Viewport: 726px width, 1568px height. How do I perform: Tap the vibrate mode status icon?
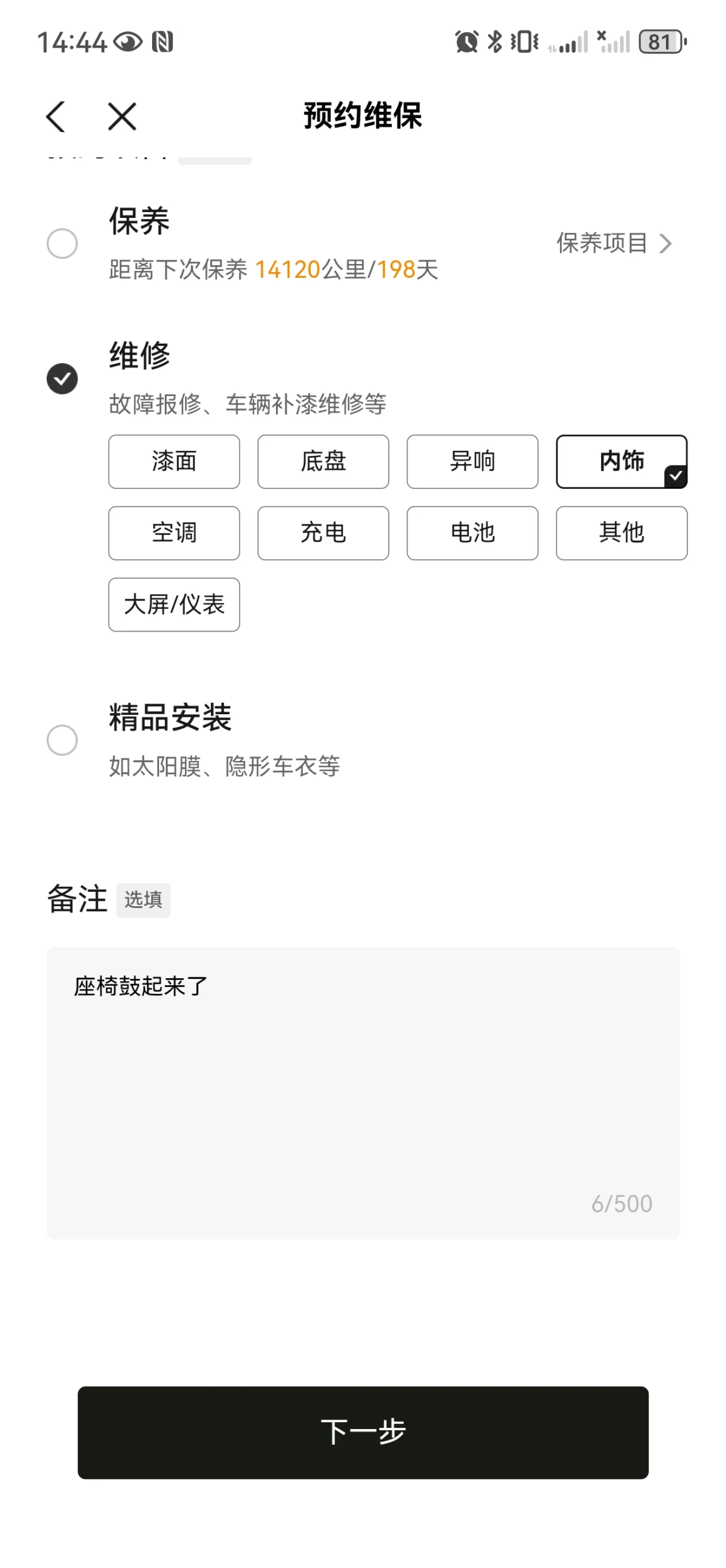(x=524, y=42)
